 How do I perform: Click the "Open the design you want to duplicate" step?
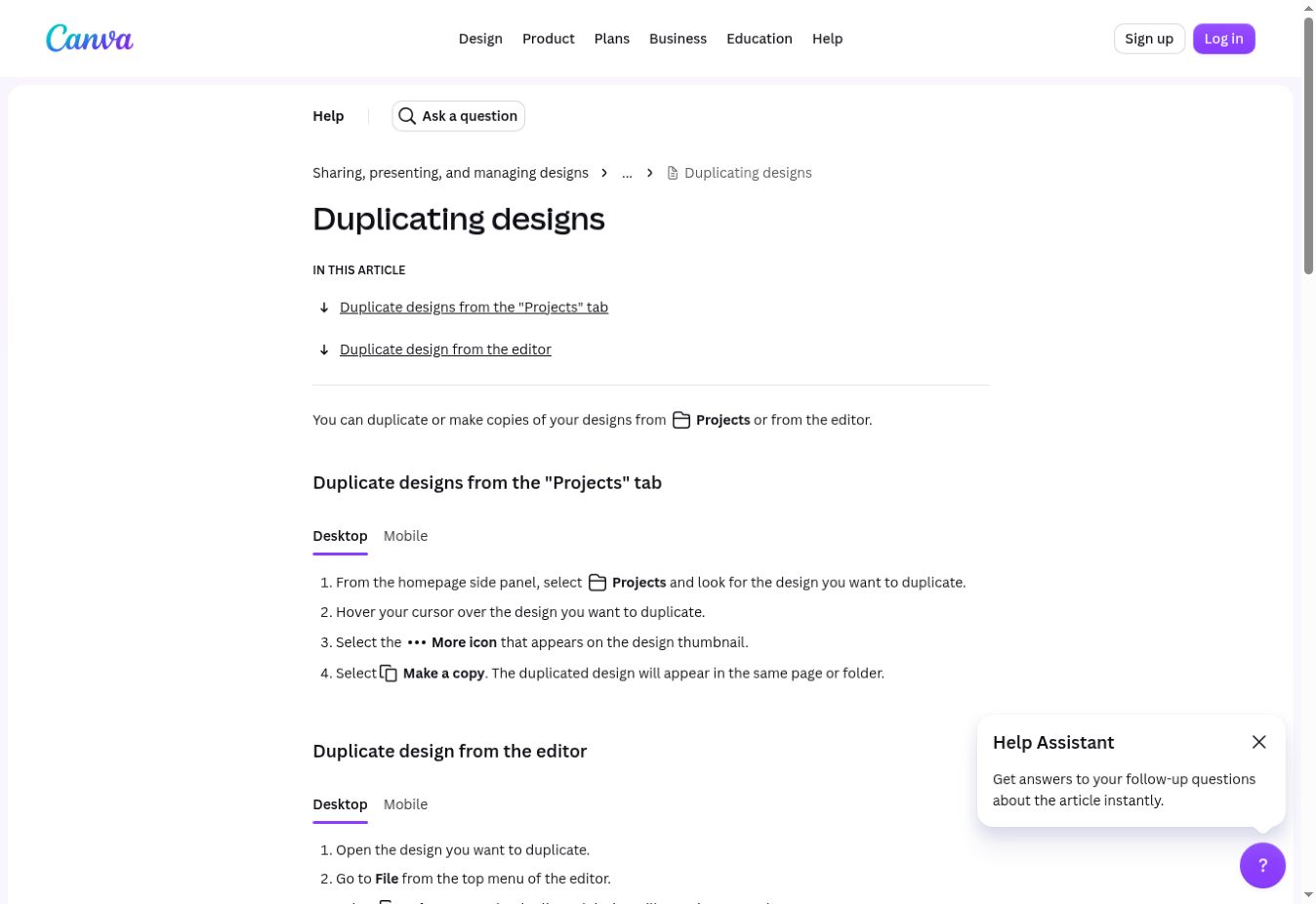pos(463,850)
